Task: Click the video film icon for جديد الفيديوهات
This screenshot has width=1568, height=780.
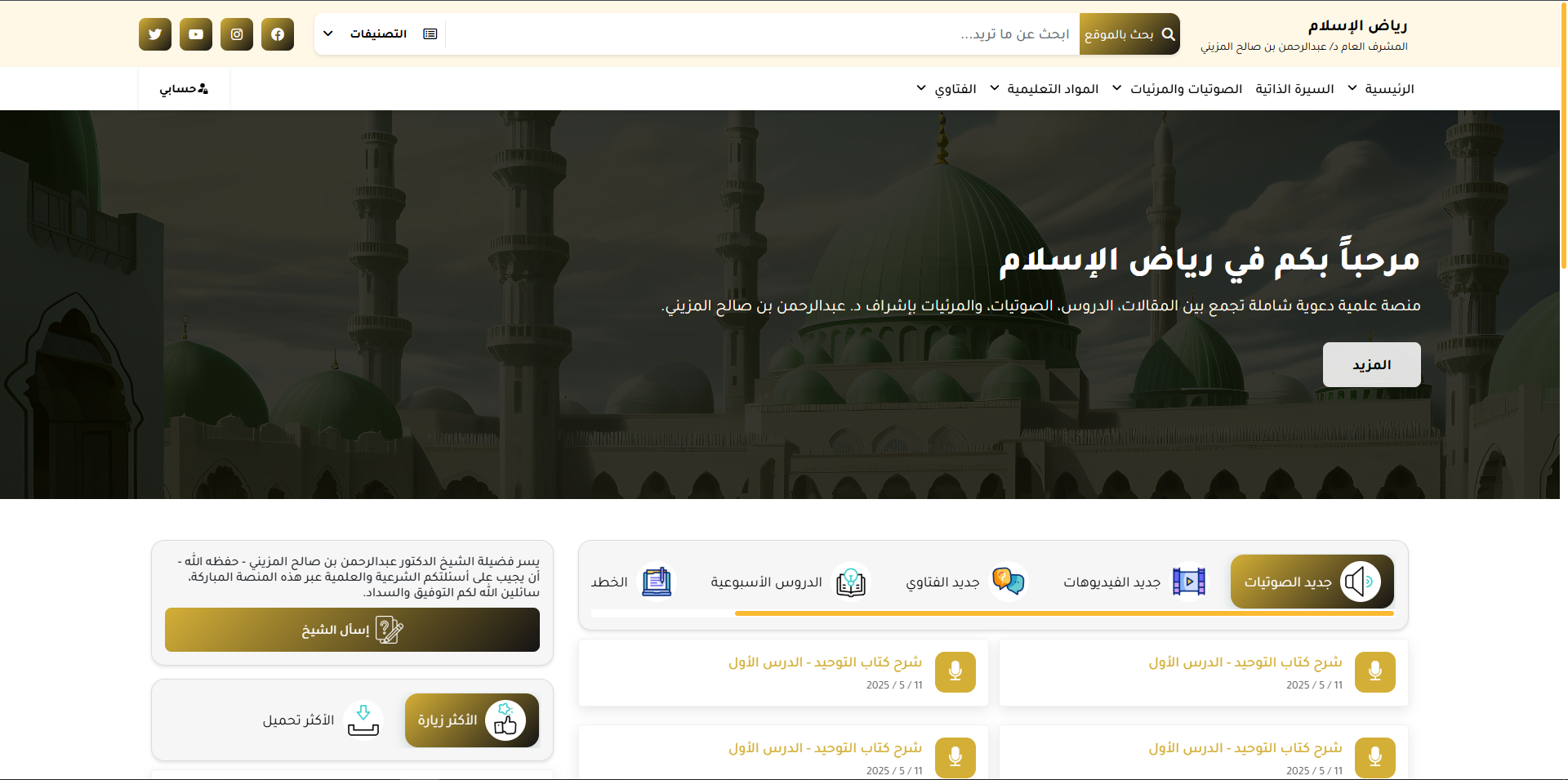Action: (x=1188, y=582)
